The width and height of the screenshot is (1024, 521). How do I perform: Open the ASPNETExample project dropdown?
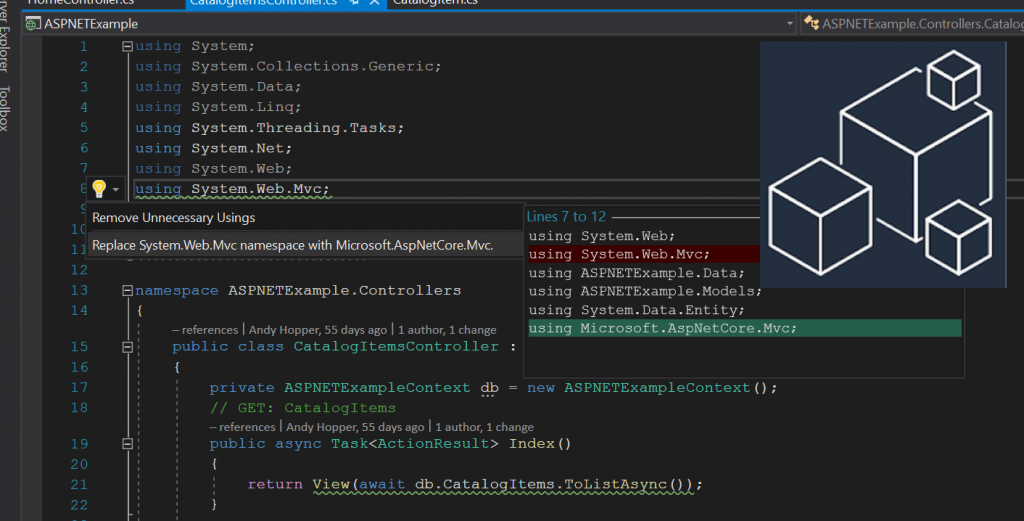(x=790, y=23)
